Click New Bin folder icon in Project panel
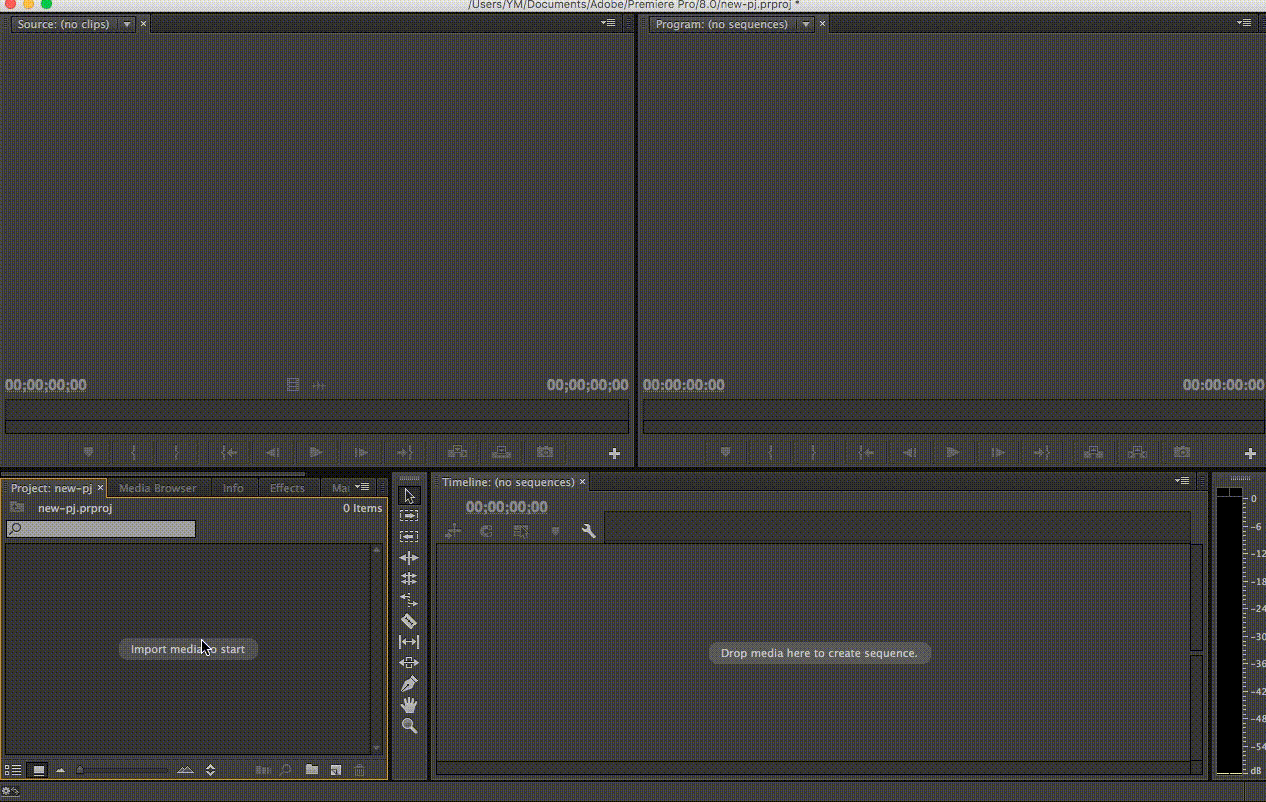1266x802 pixels. [312, 770]
